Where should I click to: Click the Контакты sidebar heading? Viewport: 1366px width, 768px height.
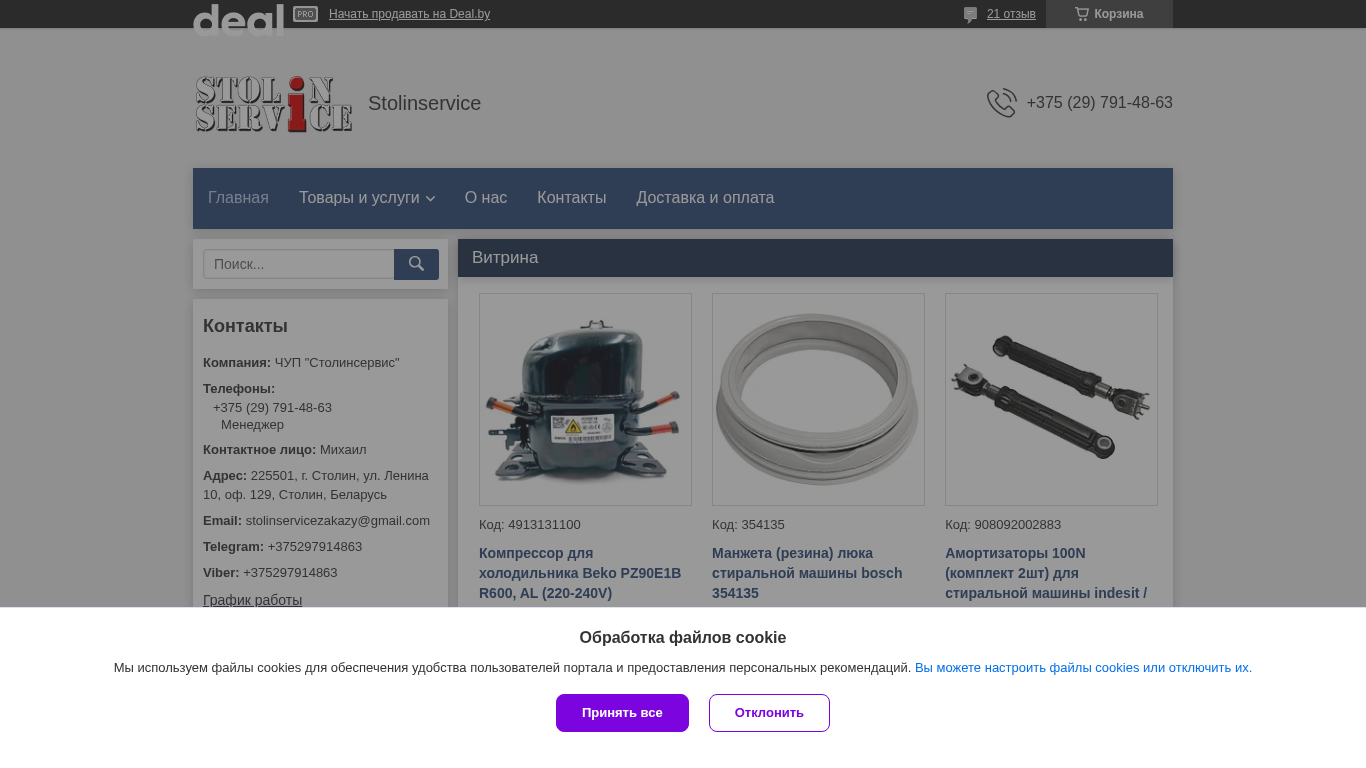(245, 326)
